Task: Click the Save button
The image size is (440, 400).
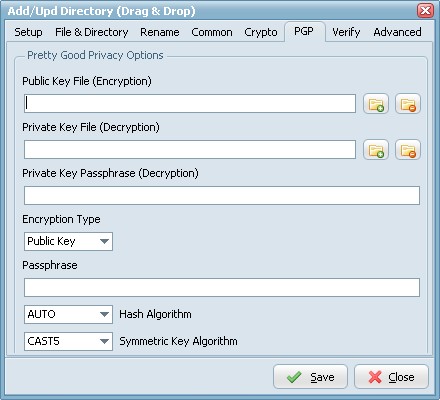Action: [310, 377]
